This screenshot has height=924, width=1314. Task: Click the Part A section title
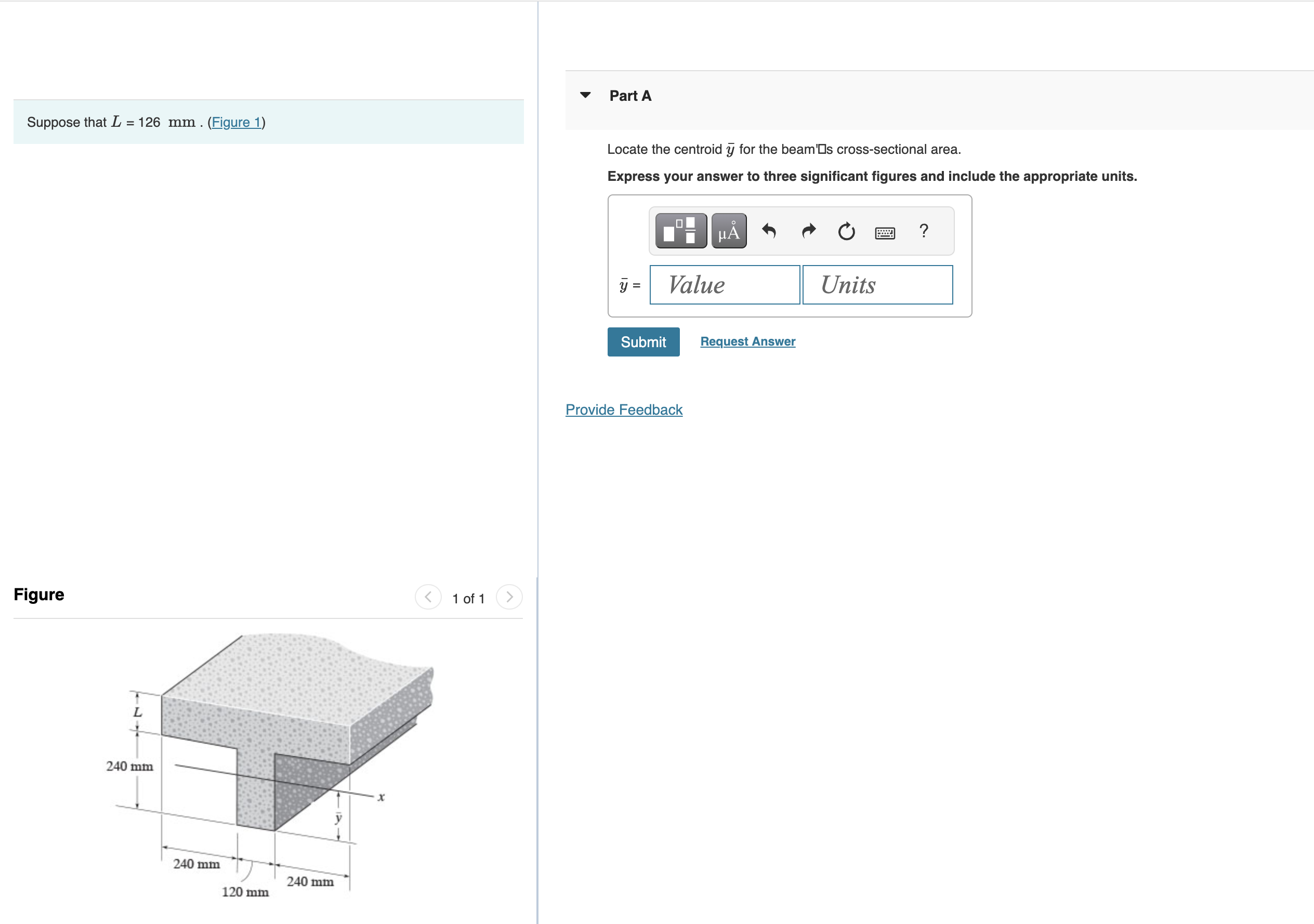(x=629, y=95)
